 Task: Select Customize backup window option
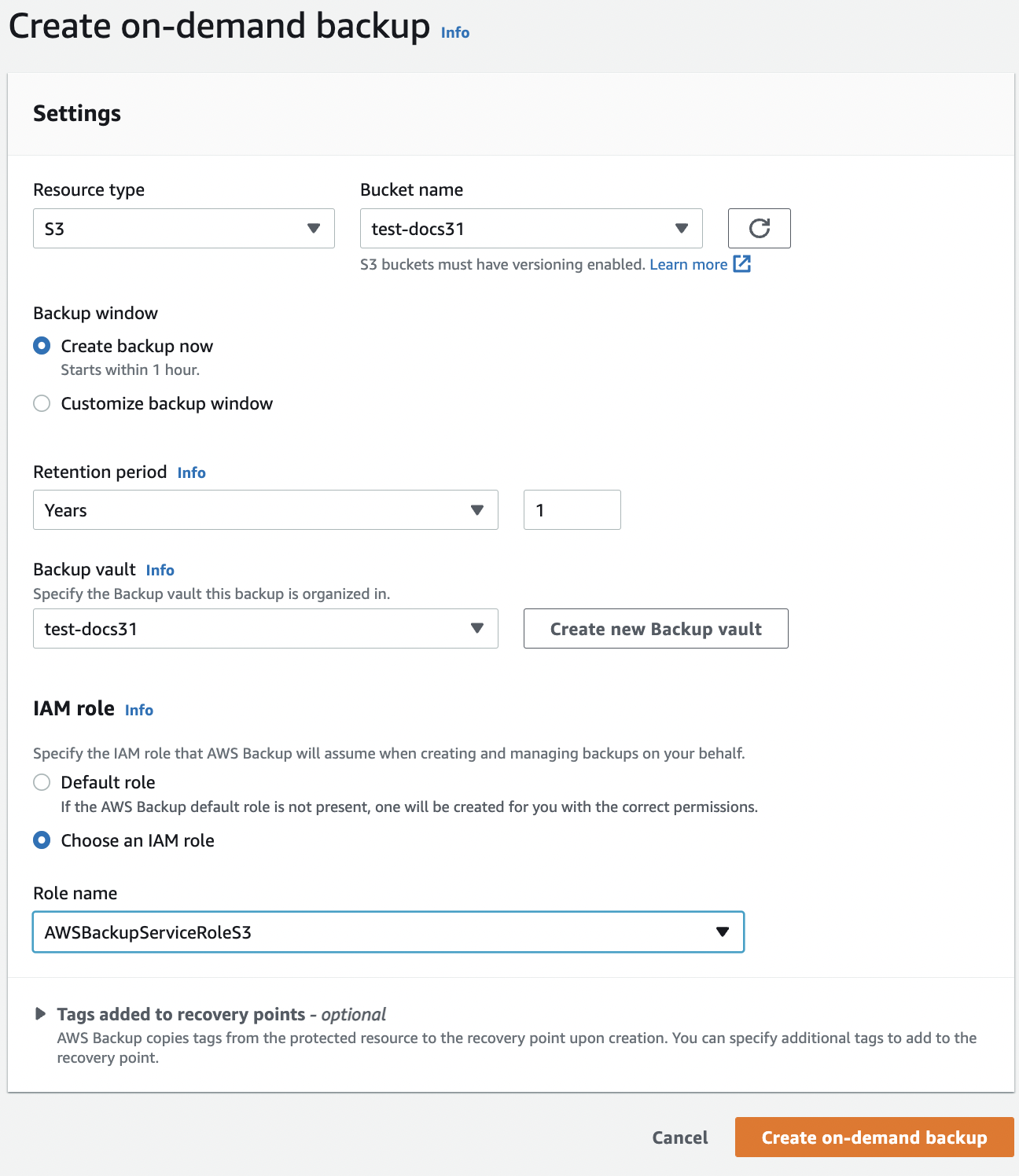click(42, 403)
